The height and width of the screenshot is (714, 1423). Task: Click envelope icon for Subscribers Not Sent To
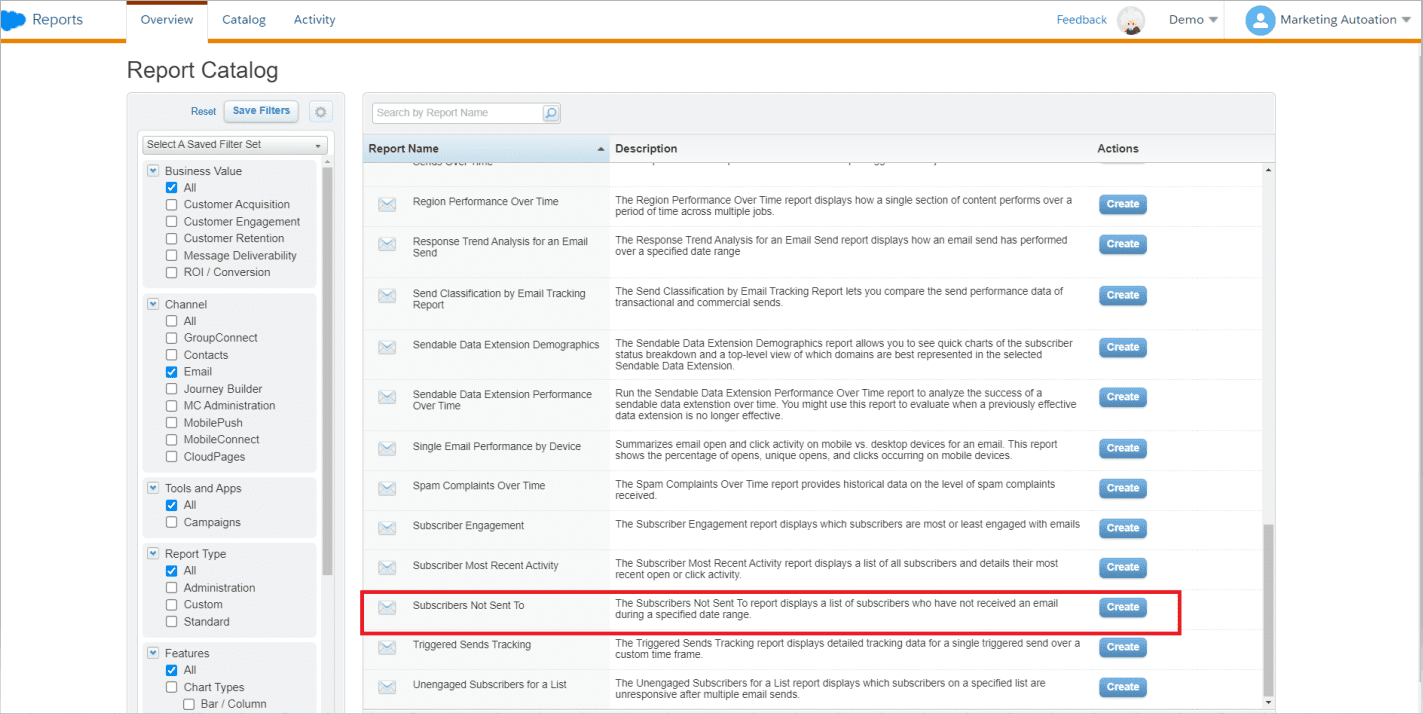click(387, 607)
